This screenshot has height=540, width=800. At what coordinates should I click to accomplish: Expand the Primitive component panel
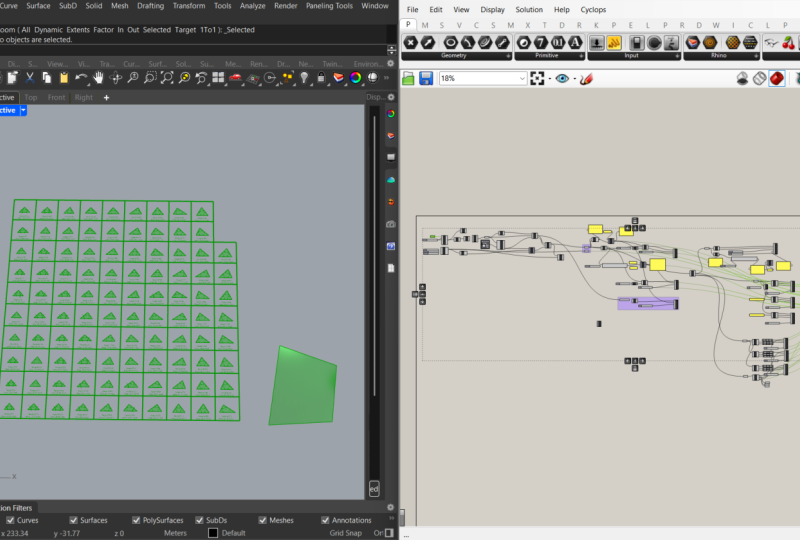coord(581,56)
